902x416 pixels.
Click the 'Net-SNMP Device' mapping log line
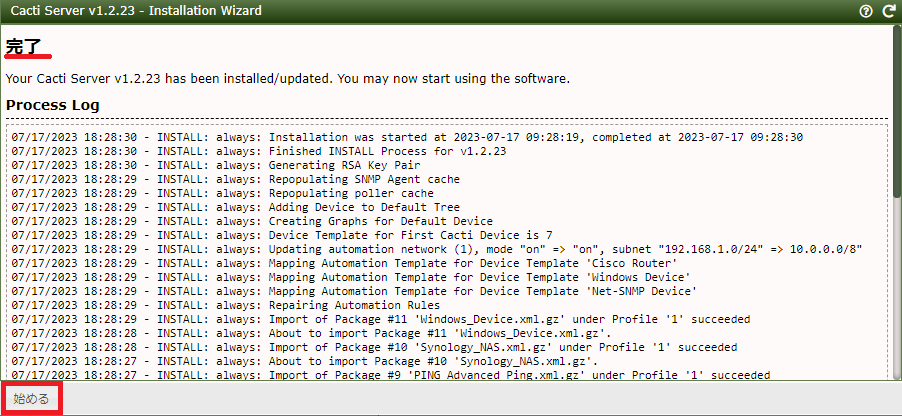(354, 291)
